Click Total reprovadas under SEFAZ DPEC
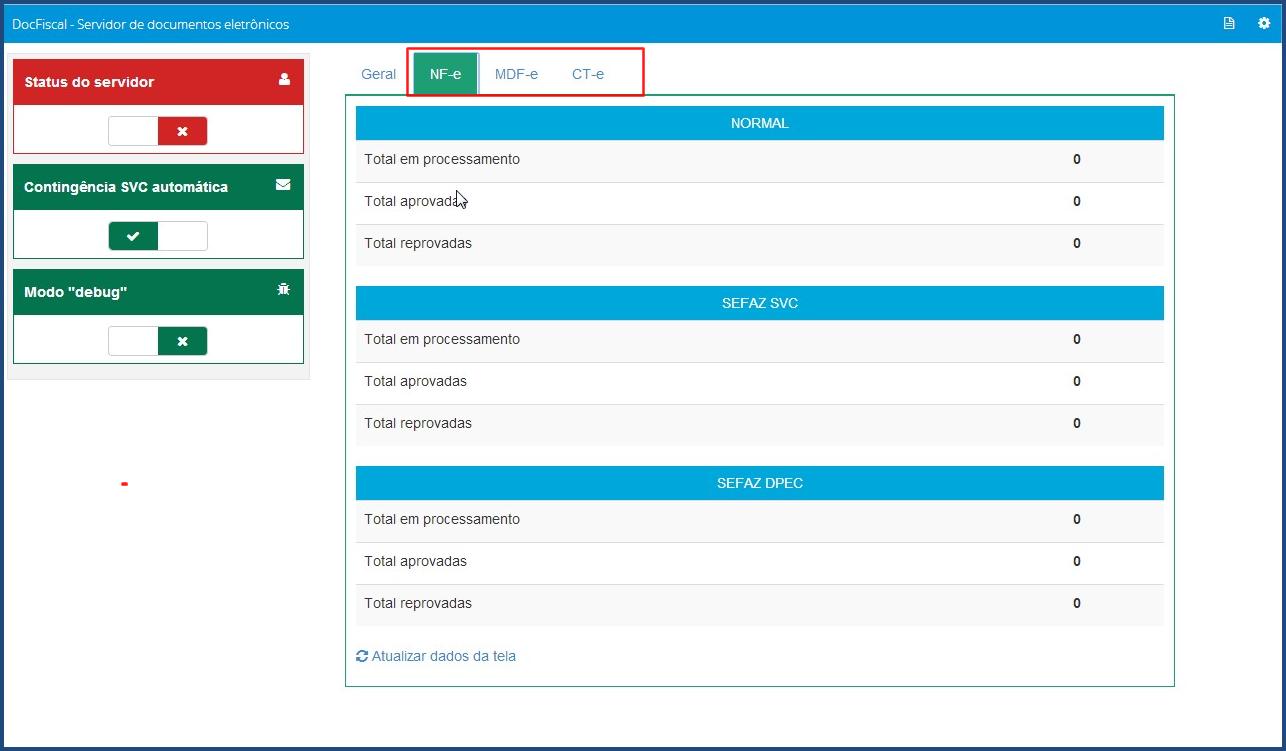The height and width of the screenshot is (751, 1286). click(418, 603)
